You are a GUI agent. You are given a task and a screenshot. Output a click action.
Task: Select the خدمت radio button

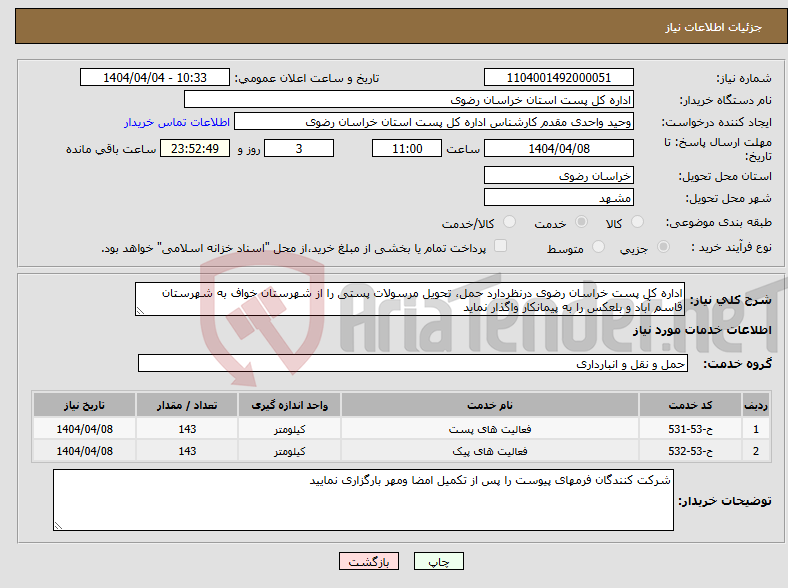[x=581, y=222]
